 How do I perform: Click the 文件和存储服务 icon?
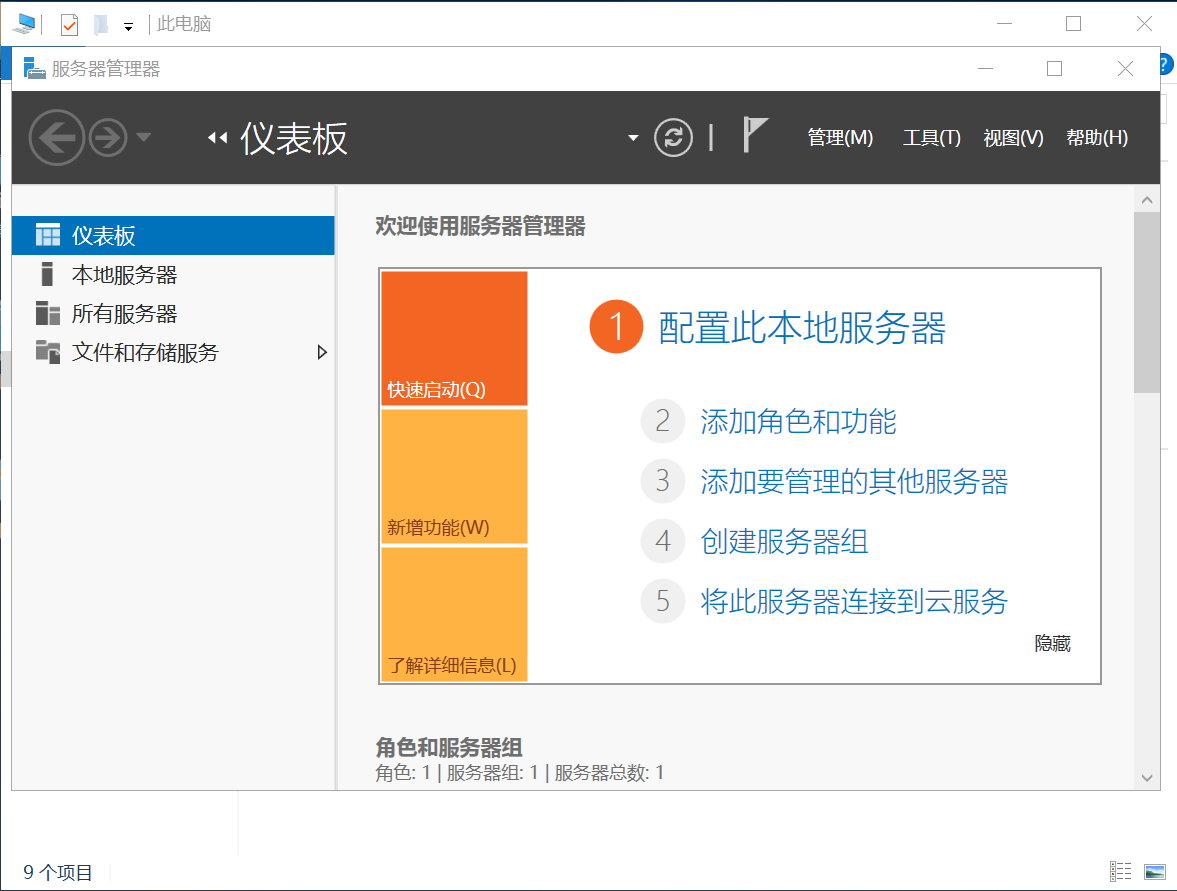(47, 352)
